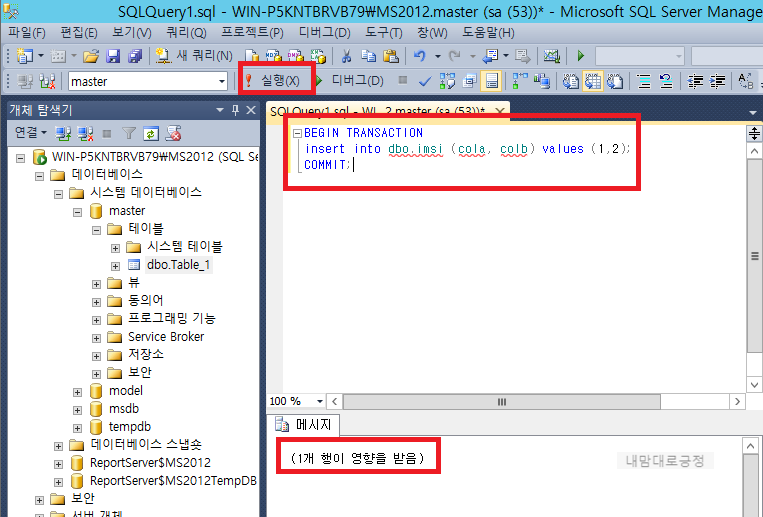
Task: Click the Change Connection icon
Action: [x=47, y=81]
